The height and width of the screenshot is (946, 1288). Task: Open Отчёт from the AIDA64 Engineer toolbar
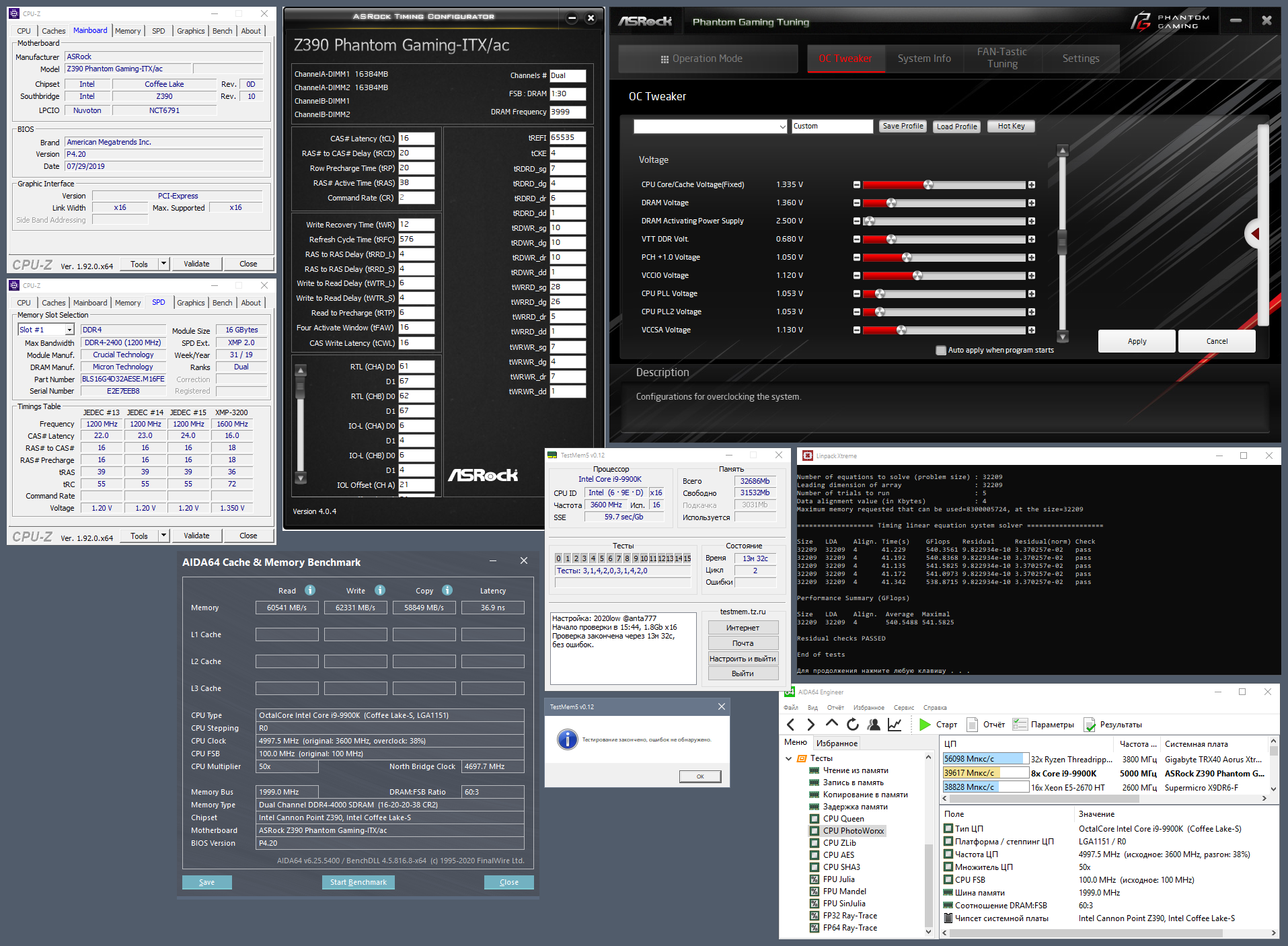(986, 725)
